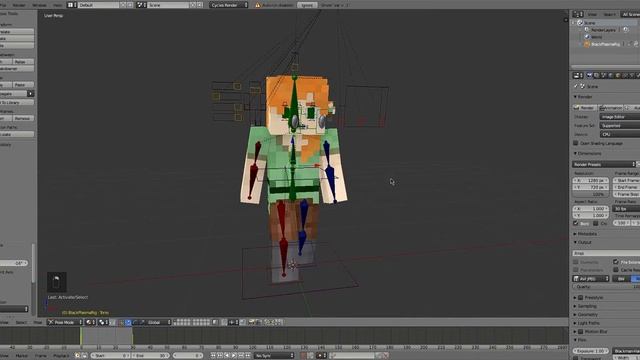Open the Scene selector field in header

point(168,5)
